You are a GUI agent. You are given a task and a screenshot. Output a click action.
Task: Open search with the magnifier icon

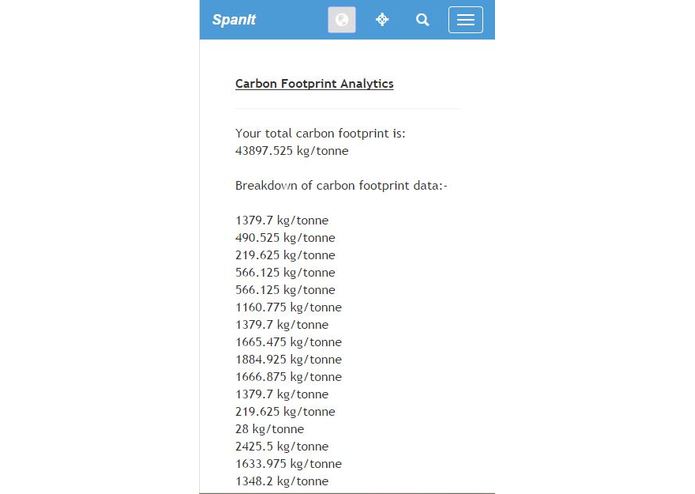[422, 19]
